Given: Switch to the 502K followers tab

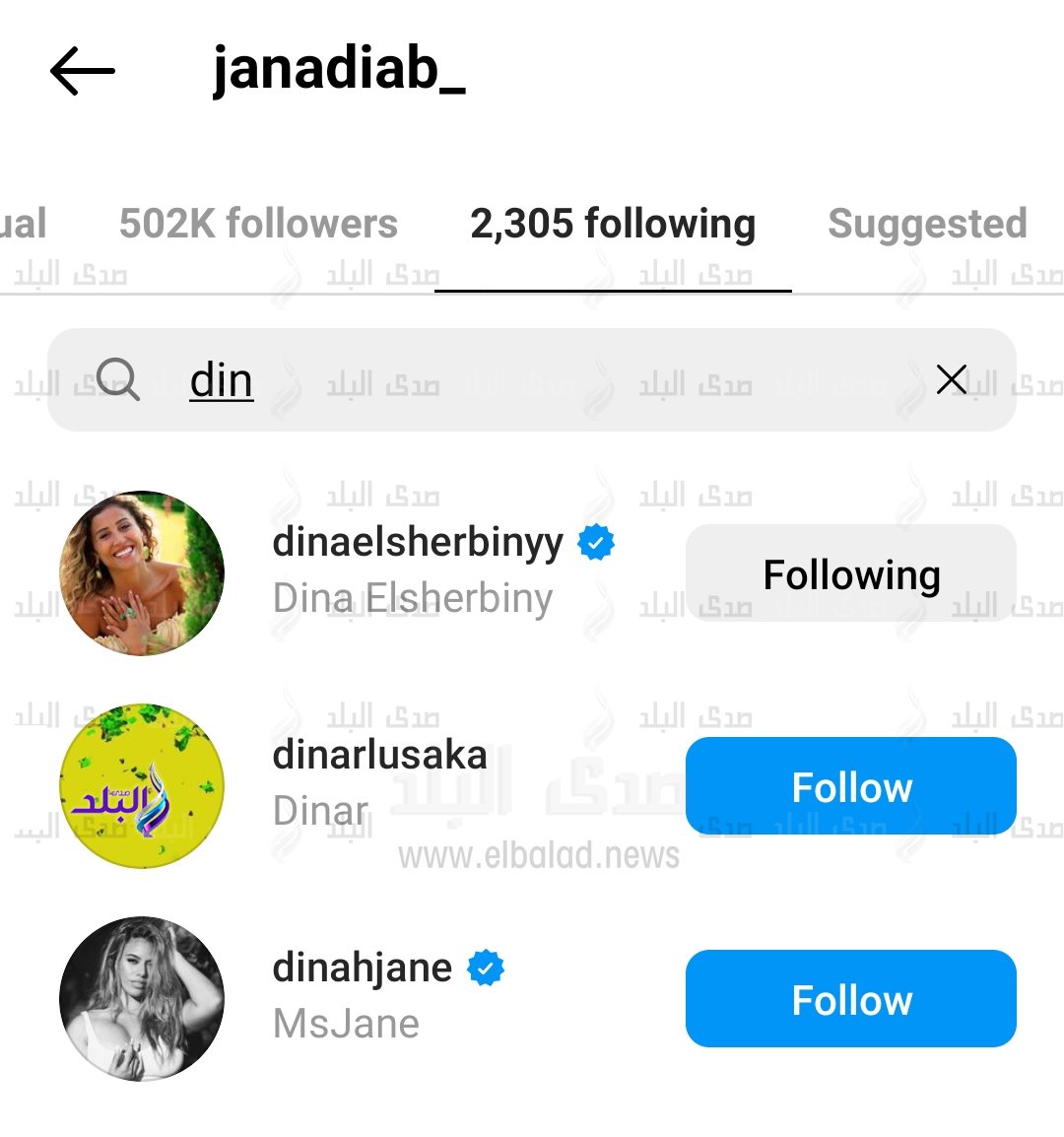Looking at the screenshot, I should [258, 224].
